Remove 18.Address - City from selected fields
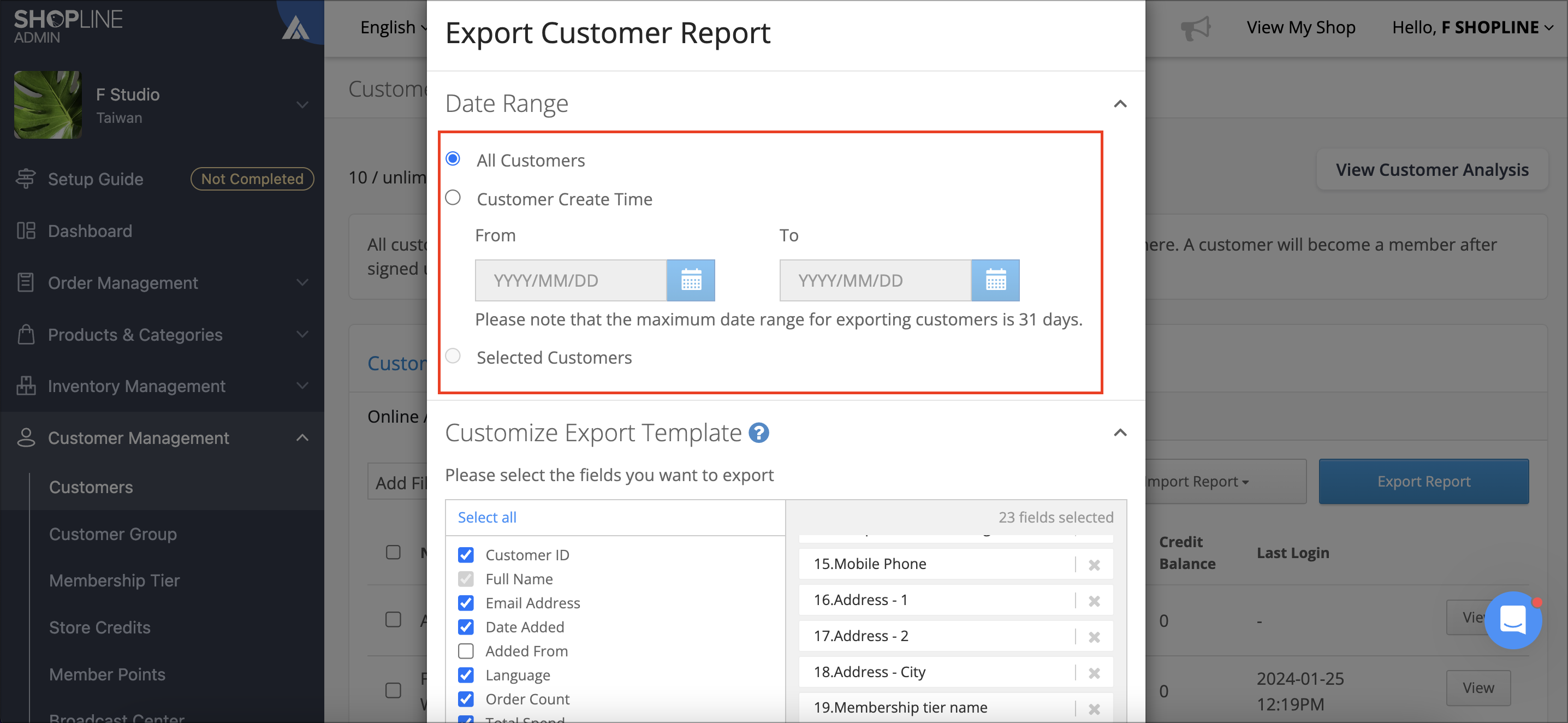Image resolution: width=1568 pixels, height=723 pixels. click(x=1094, y=672)
